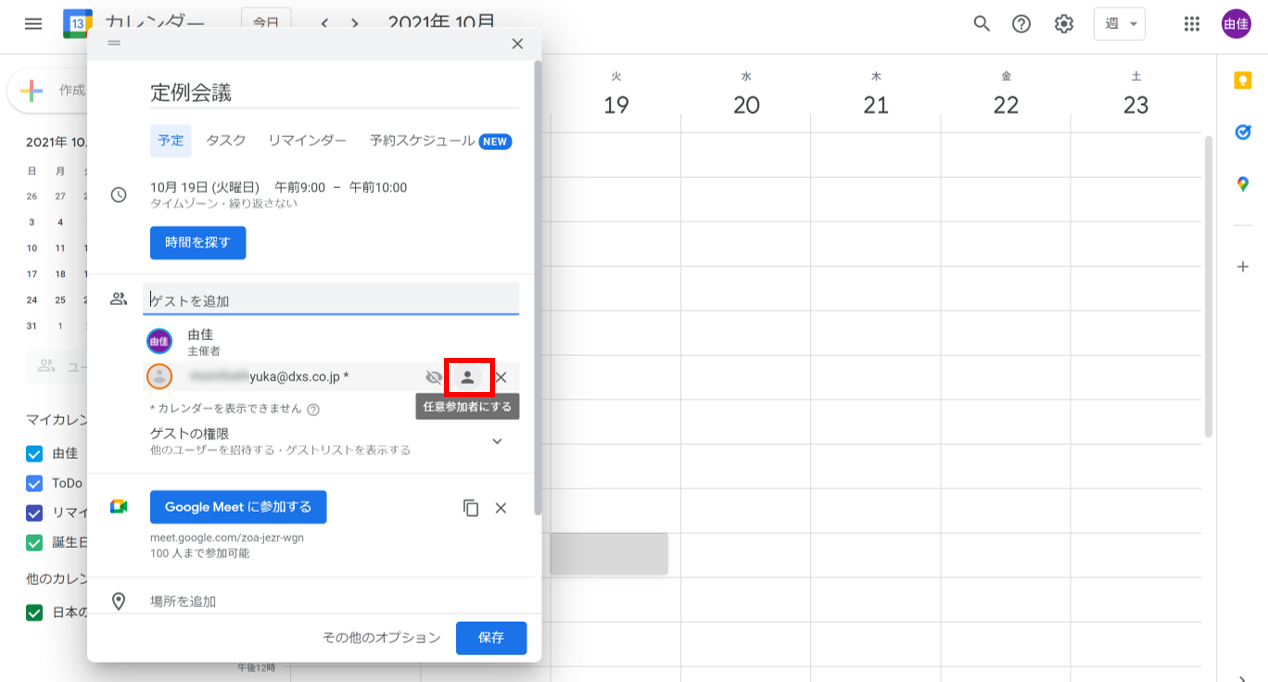
Task: Open the settings gear menu
Action: click(x=1064, y=24)
